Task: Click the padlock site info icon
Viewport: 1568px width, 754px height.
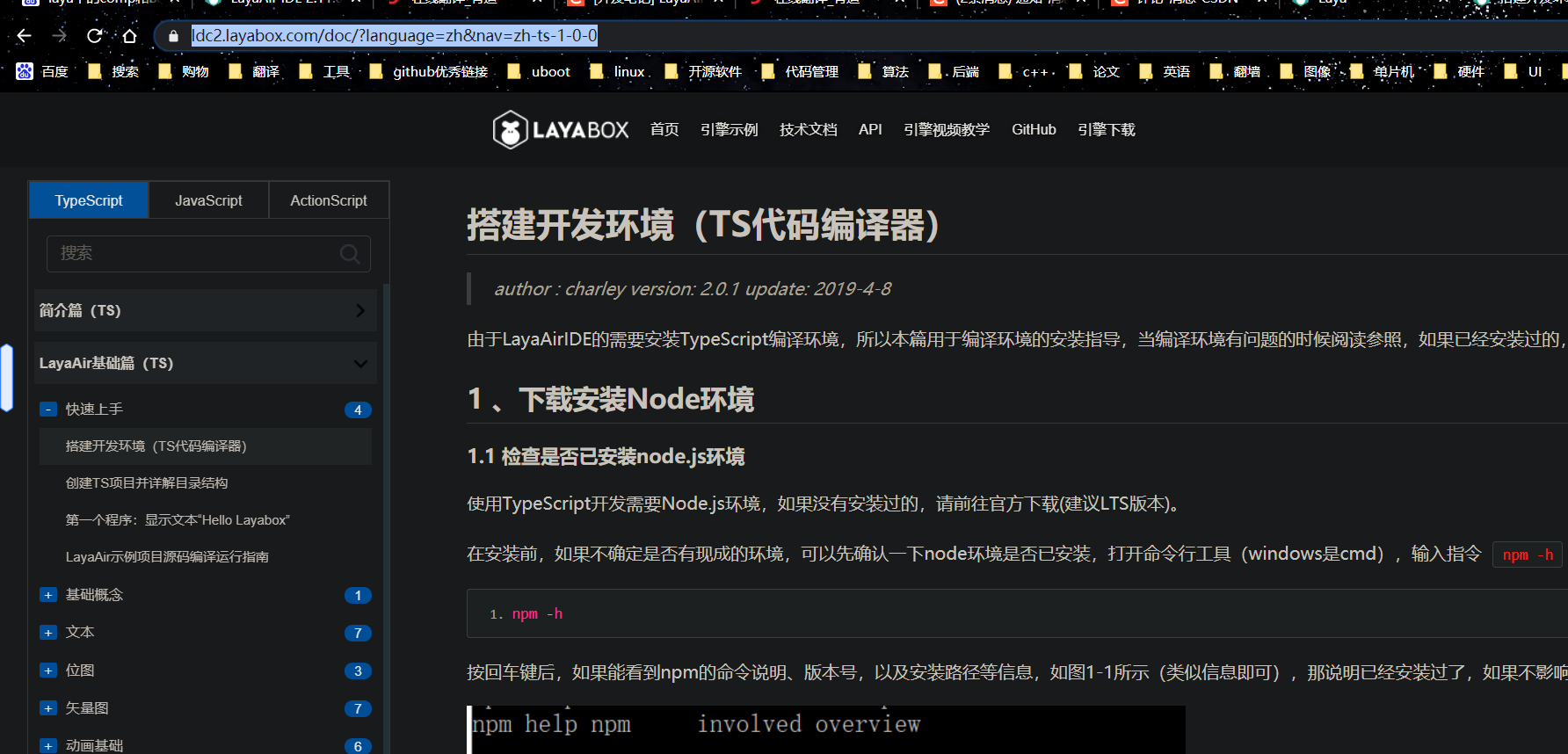Action: (173, 36)
